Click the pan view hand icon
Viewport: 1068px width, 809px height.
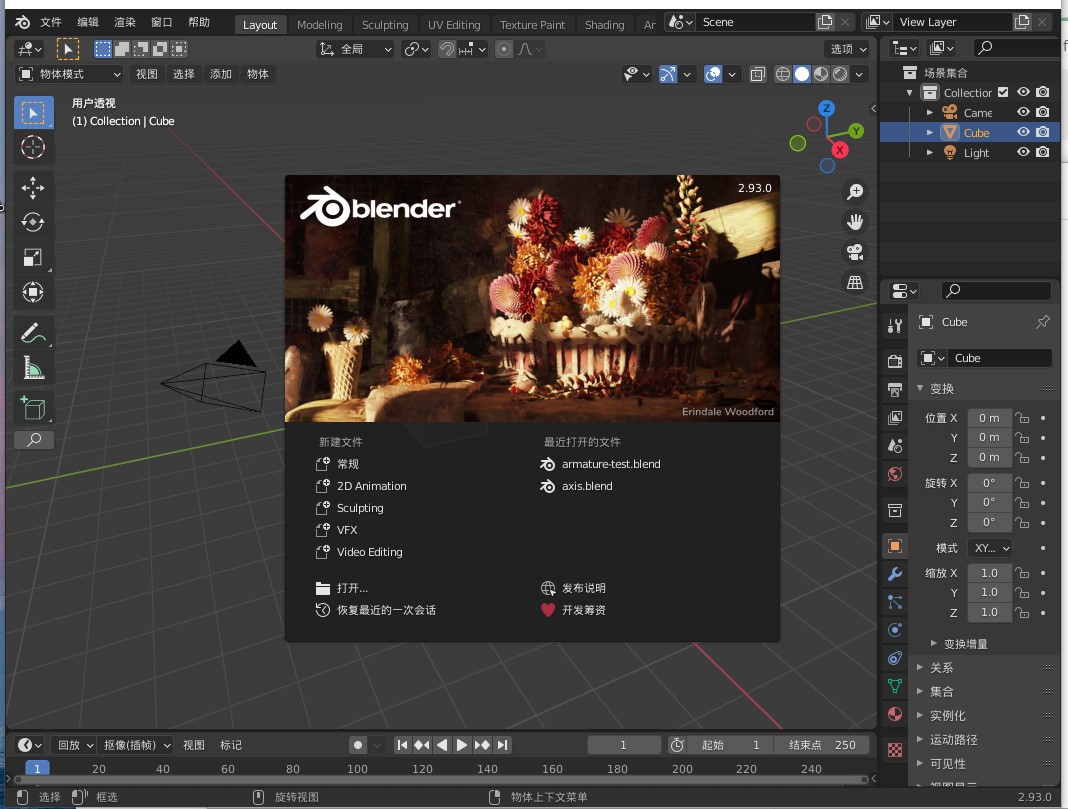[x=855, y=222]
